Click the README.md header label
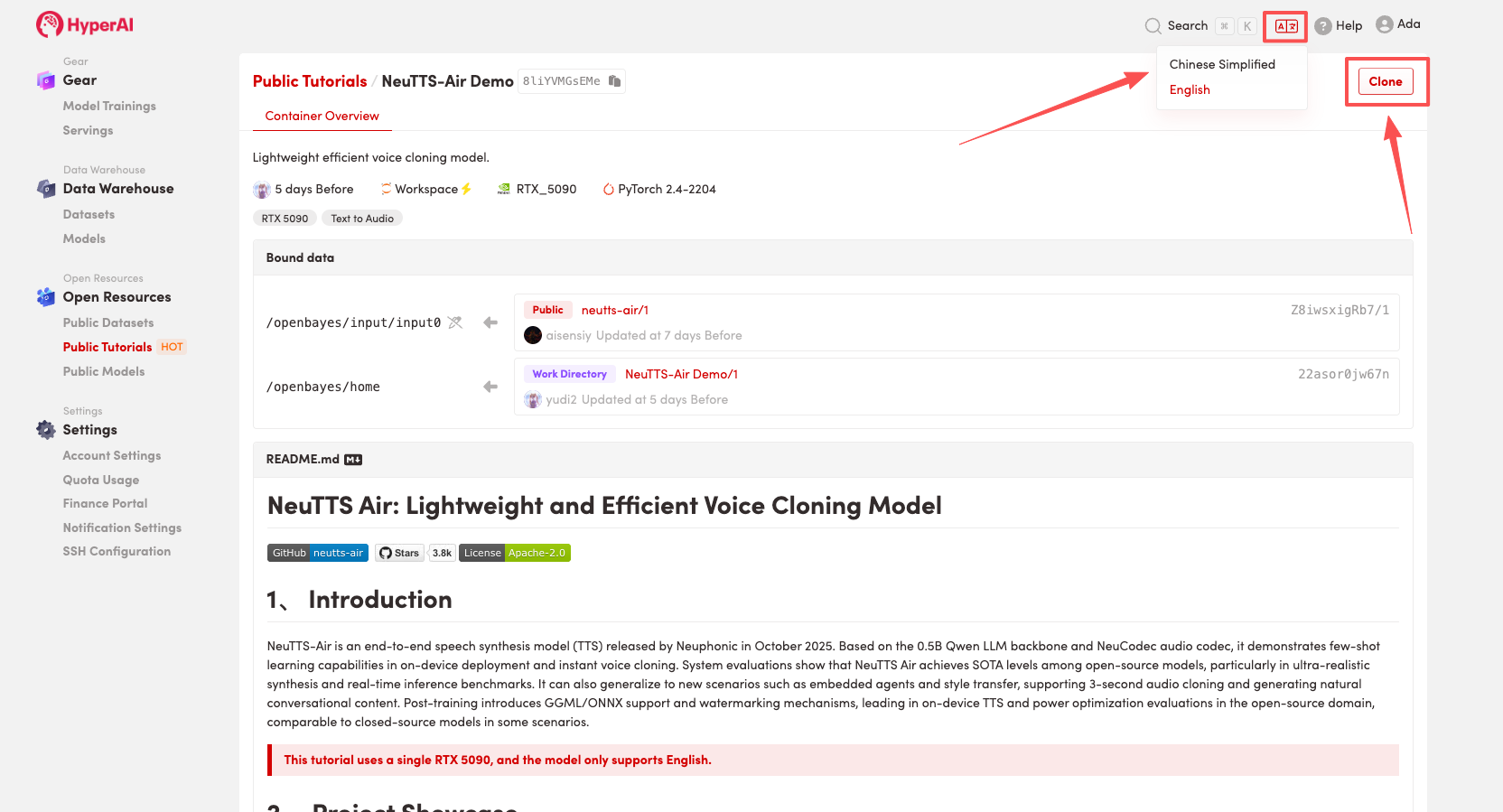Viewport: 1503px width, 812px height. (x=303, y=460)
